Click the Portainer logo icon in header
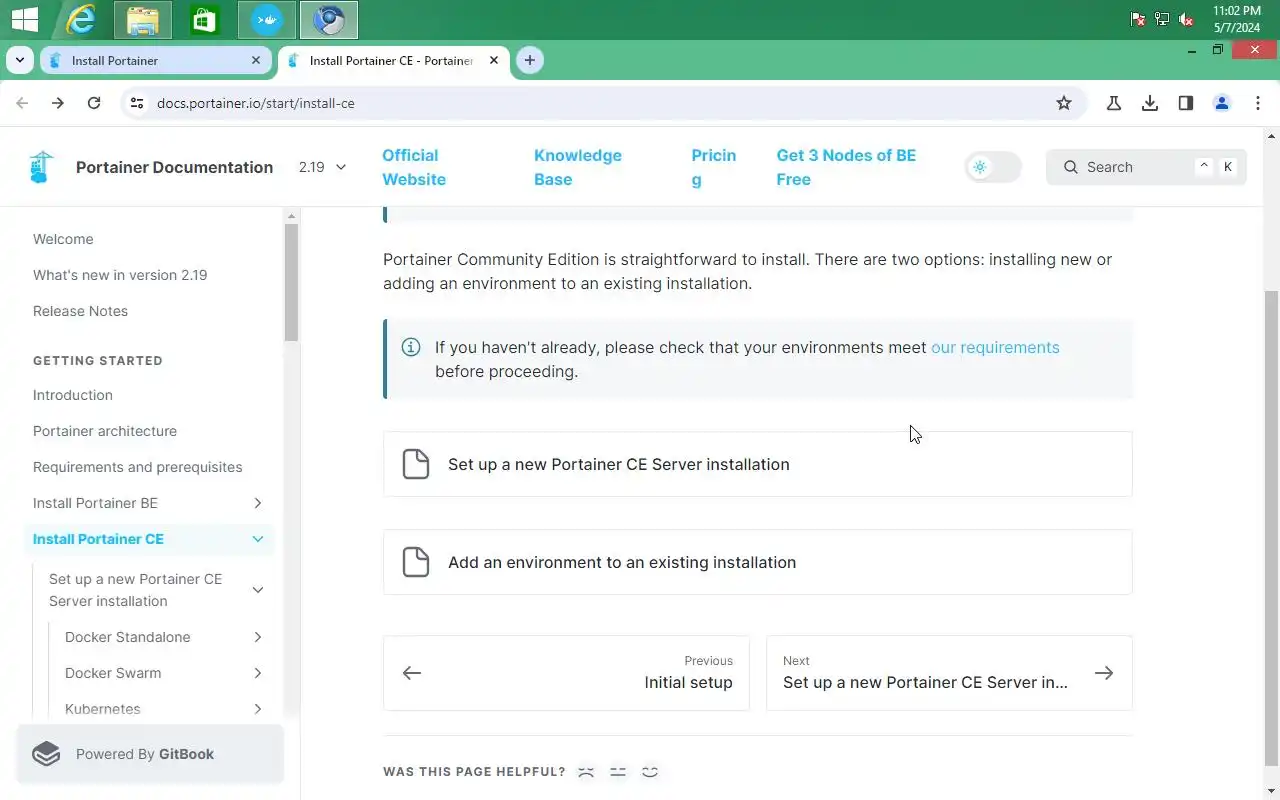The width and height of the screenshot is (1280, 800). click(x=41, y=167)
